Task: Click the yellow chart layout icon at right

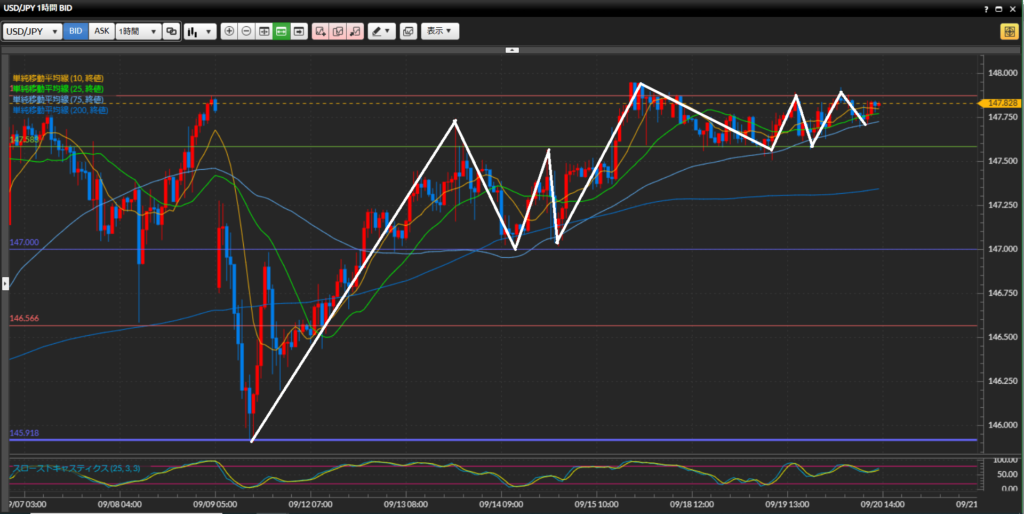Action: (x=1008, y=31)
